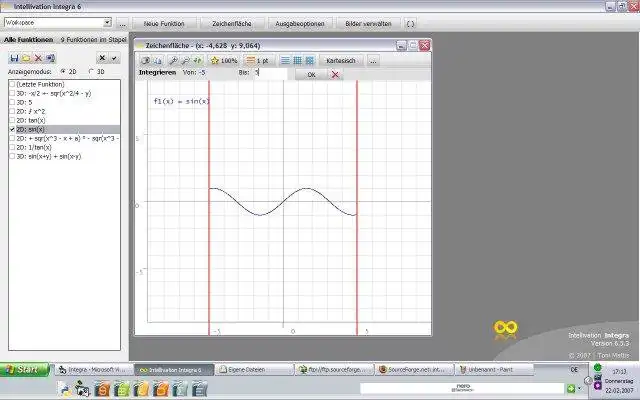Open the Ausgabeoptionen menu
This screenshot has height=400, width=640.
tap(300, 24)
